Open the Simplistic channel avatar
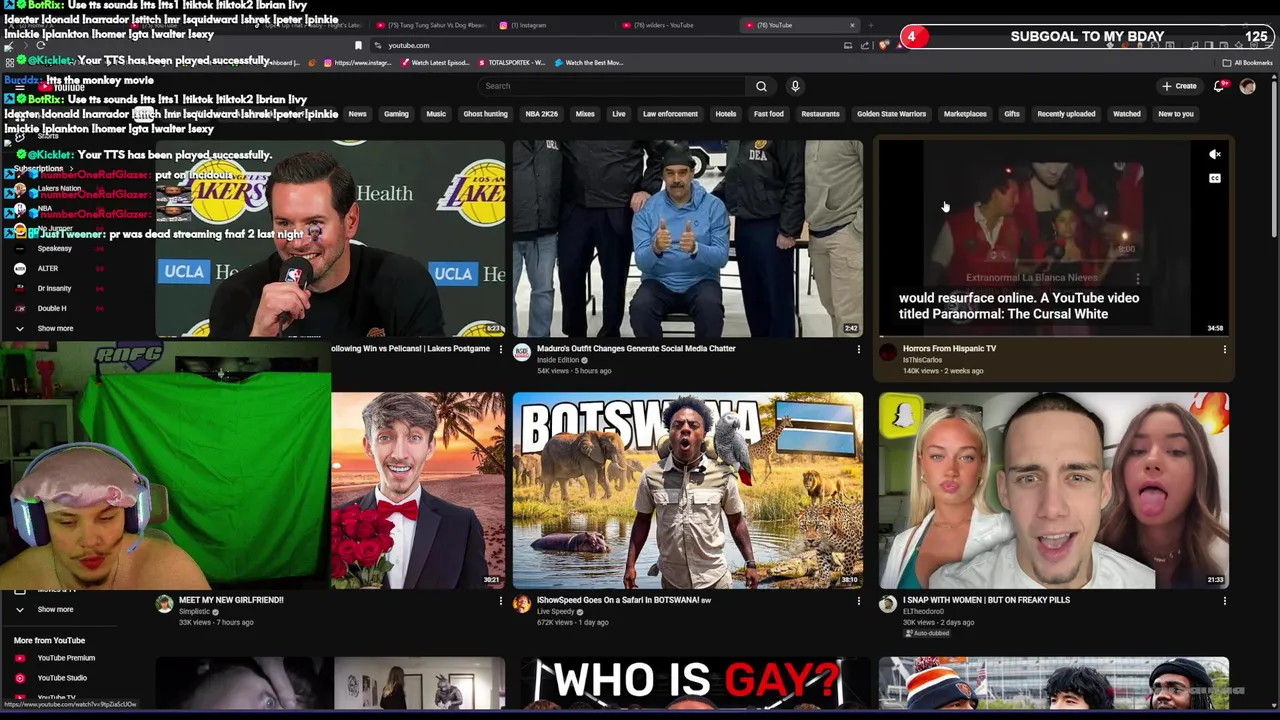 pyautogui.click(x=164, y=603)
